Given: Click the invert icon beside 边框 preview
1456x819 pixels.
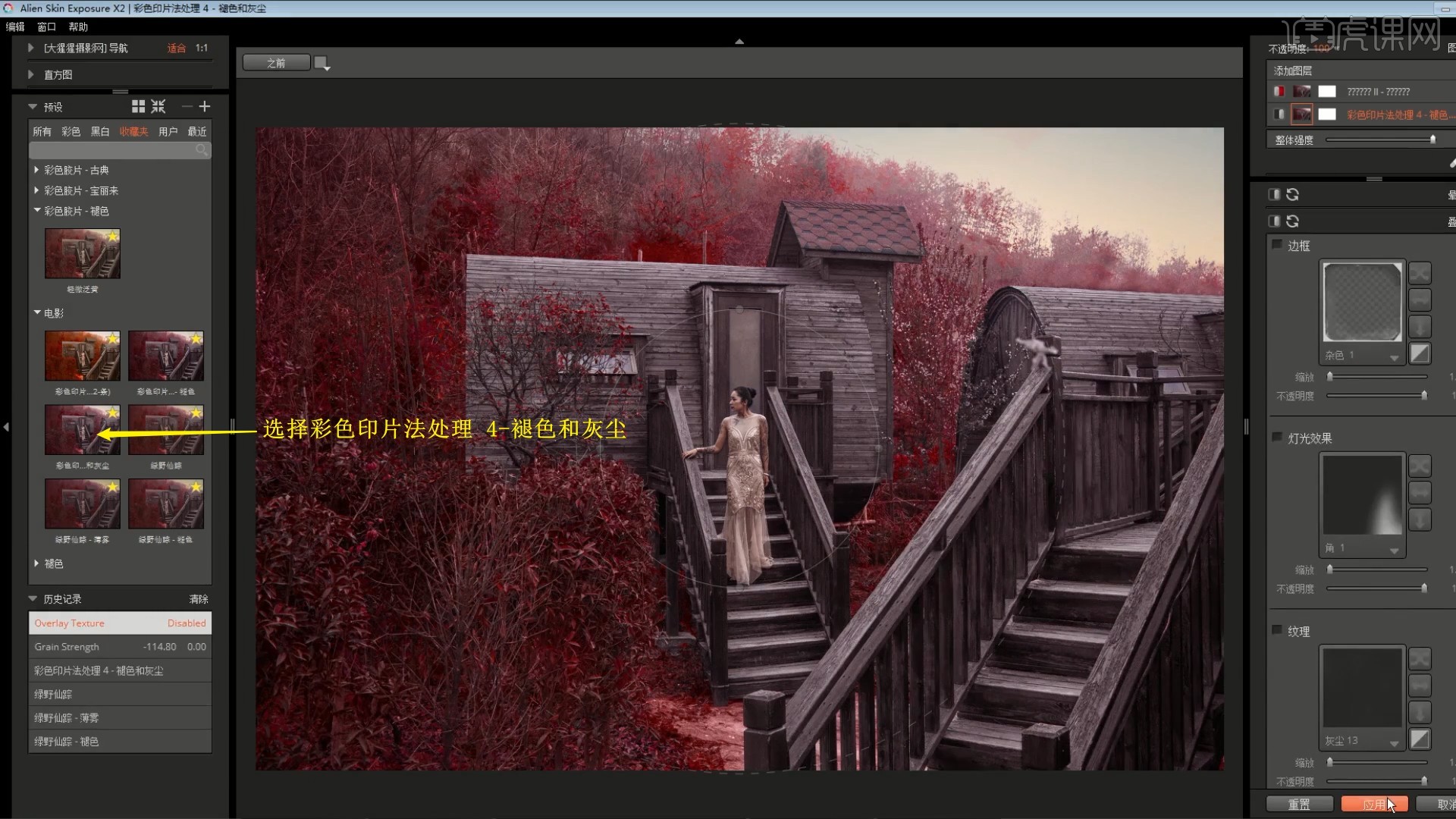Looking at the screenshot, I should pyautogui.click(x=1420, y=354).
